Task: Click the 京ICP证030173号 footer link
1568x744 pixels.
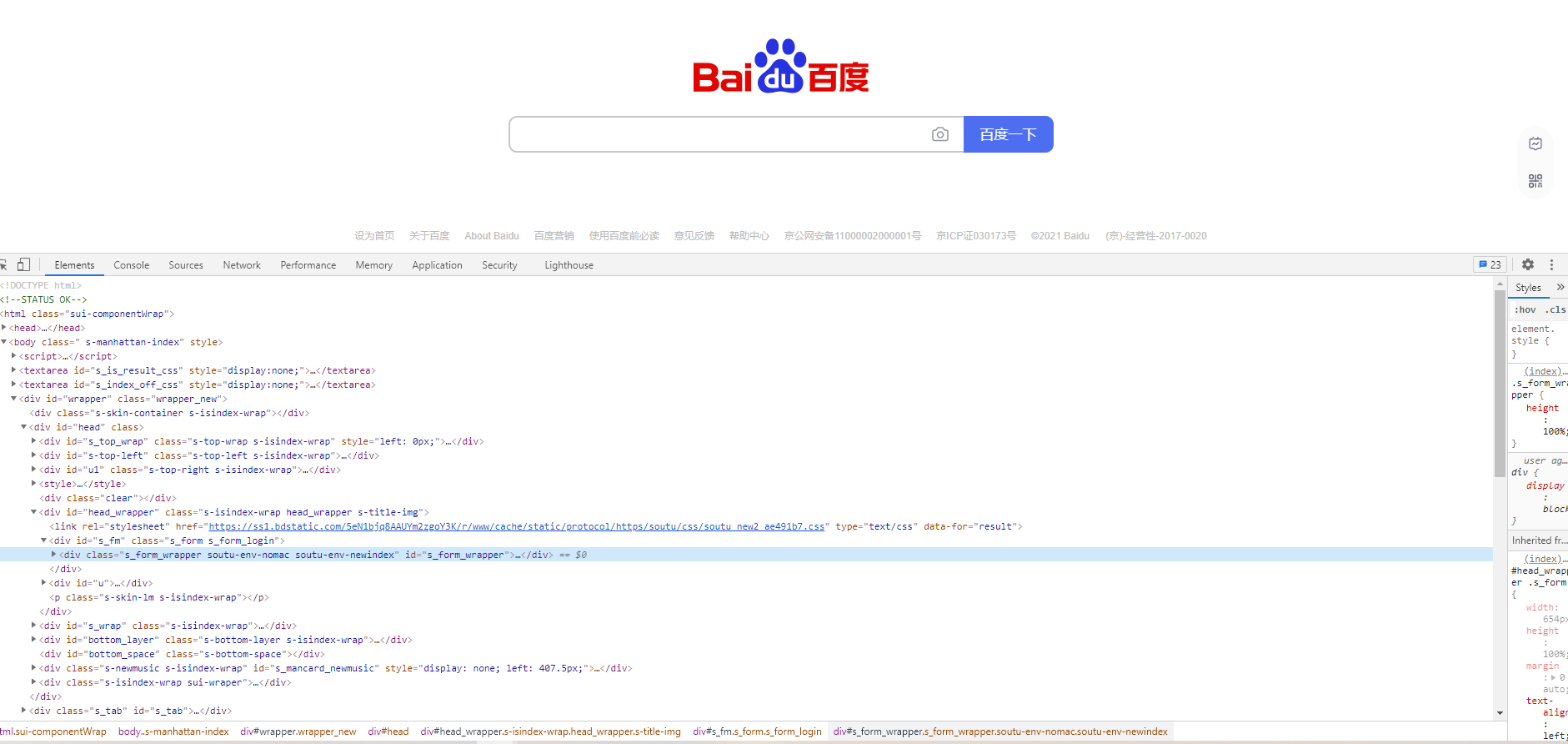Action: tap(976, 236)
